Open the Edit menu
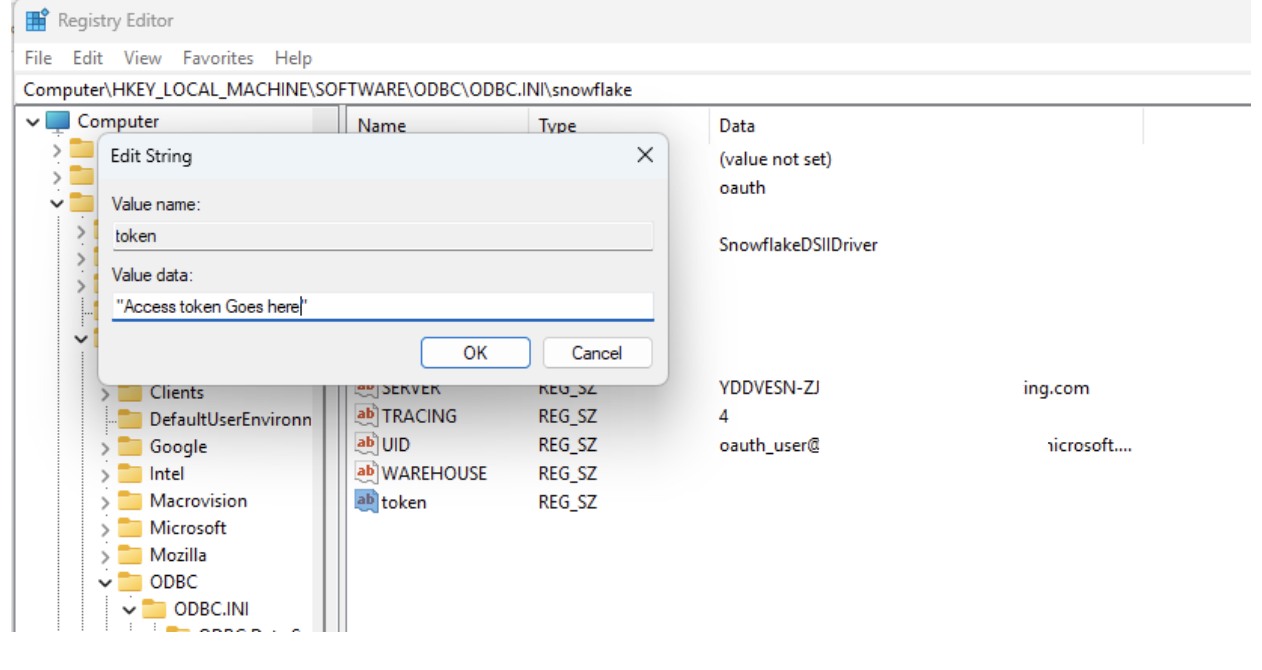 pos(88,58)
